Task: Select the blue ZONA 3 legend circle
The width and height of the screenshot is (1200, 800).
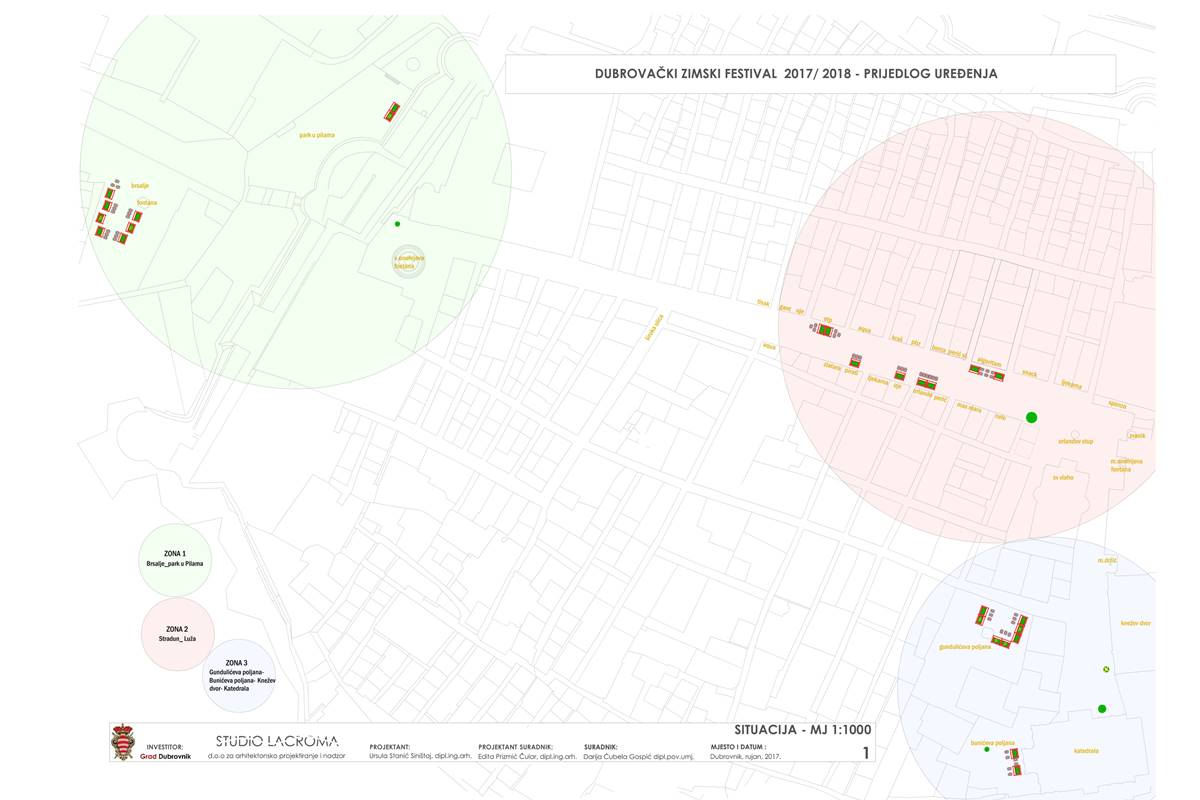Action: tap(236, 677)
